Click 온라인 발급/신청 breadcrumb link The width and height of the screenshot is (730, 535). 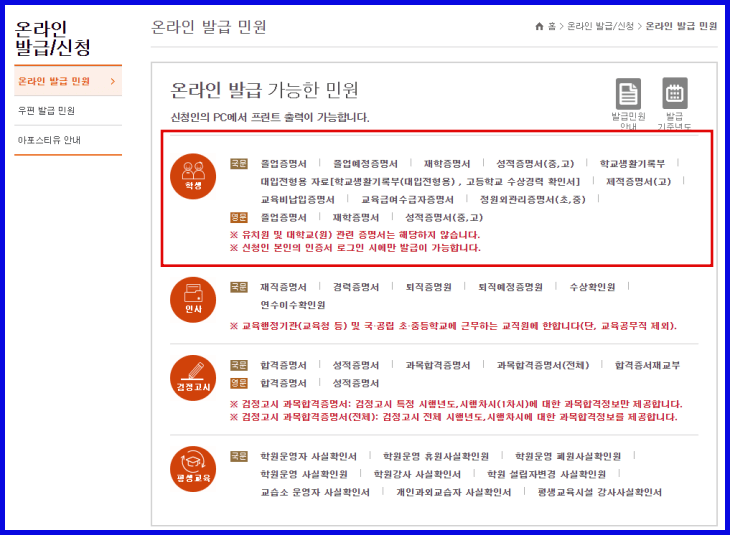pos(600,26)
